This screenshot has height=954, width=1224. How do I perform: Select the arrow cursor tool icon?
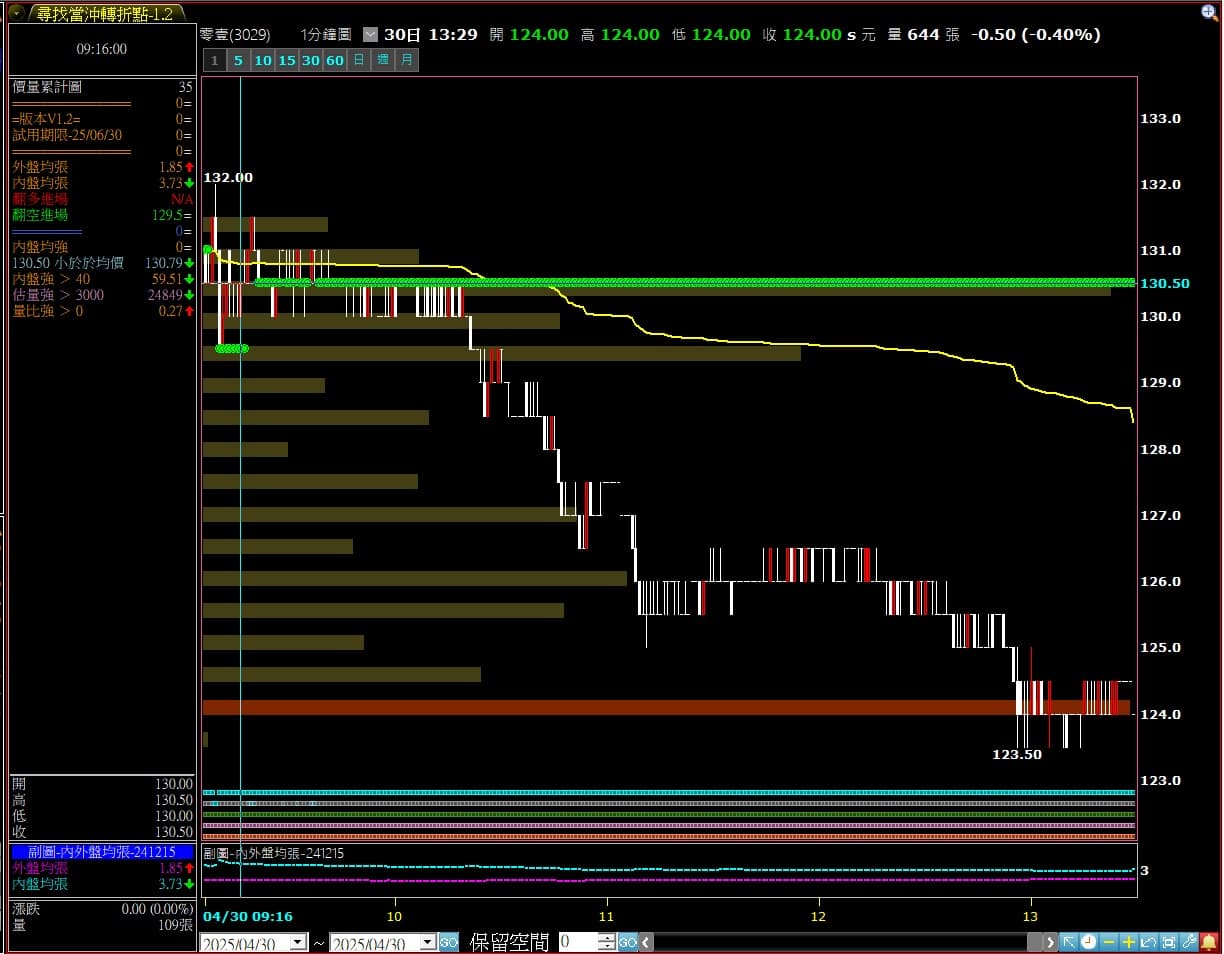(x=1069, y=942)
